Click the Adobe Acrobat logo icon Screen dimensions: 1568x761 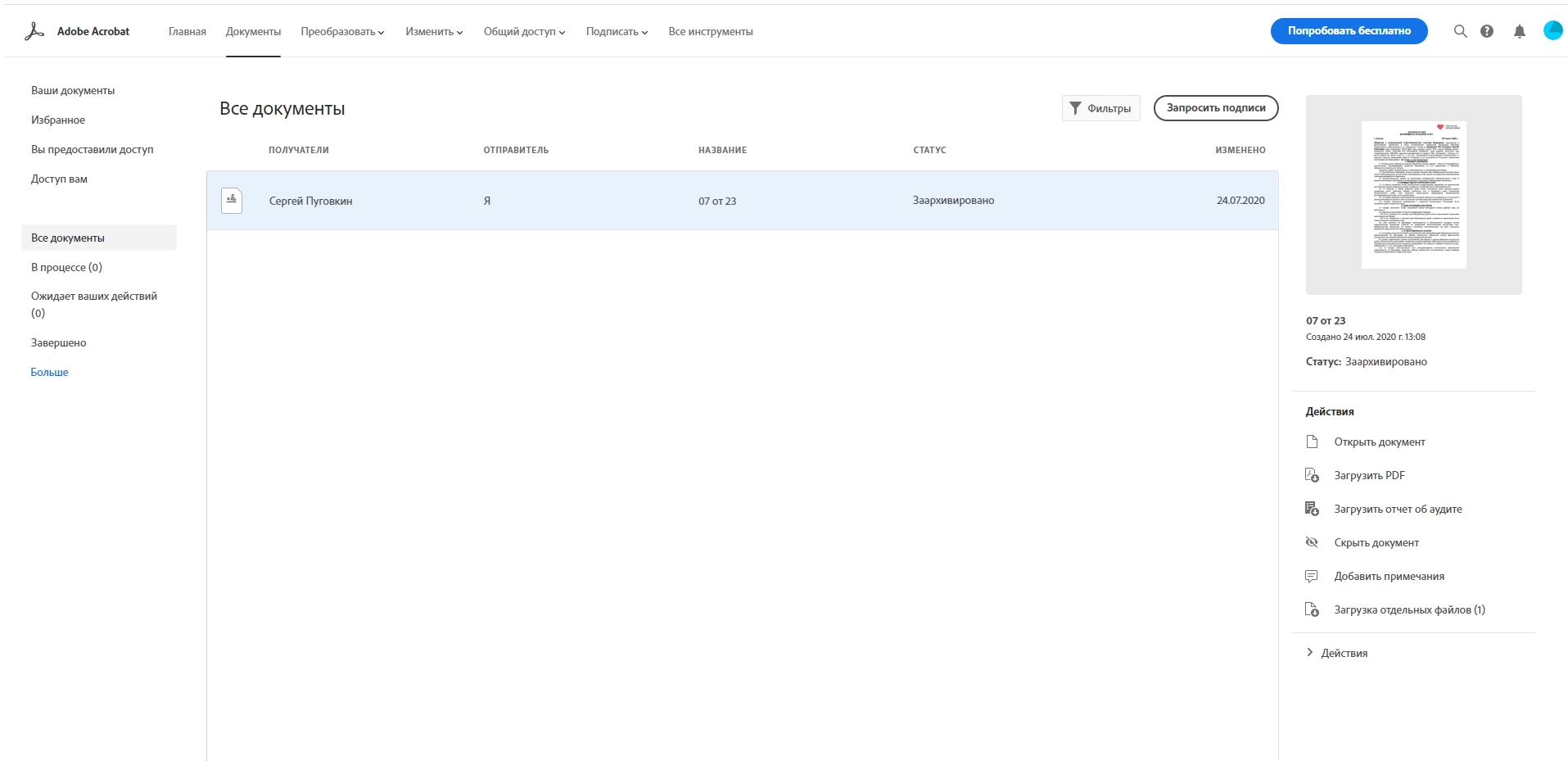pyautogui.click(x=34, y=31)
